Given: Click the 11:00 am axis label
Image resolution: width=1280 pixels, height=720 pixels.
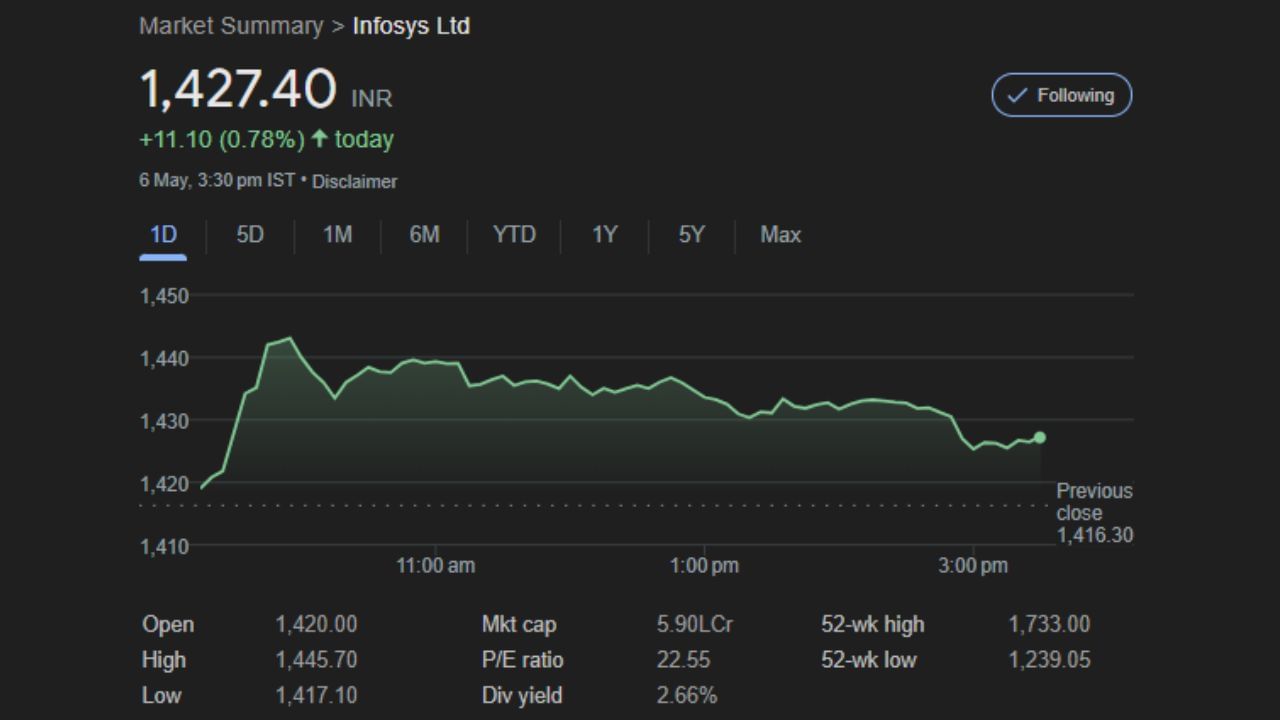Looking at the screenshot, I should [x=436, y=566].
